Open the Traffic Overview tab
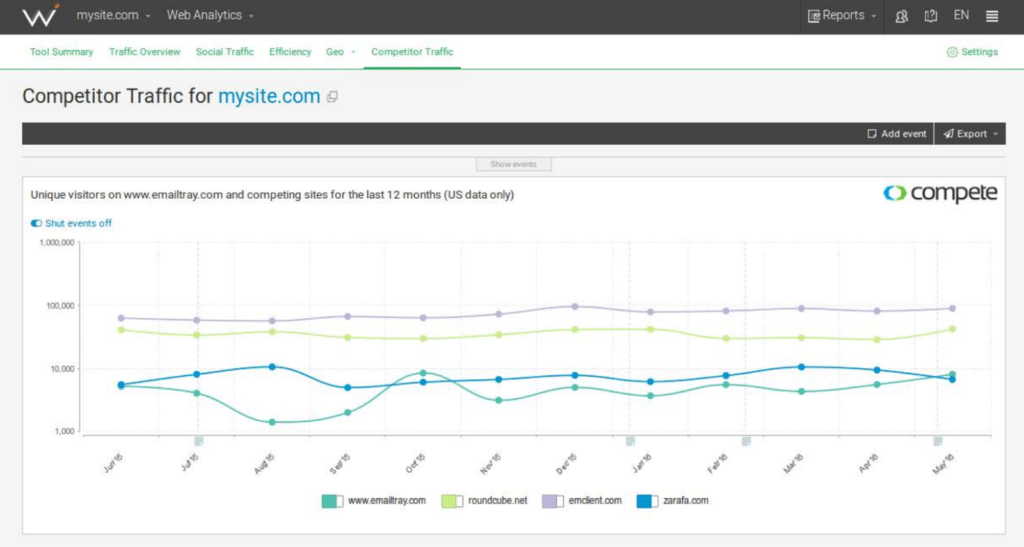Image resolution: width=1024 pixels, height=547 pixels. pos(144,52)
